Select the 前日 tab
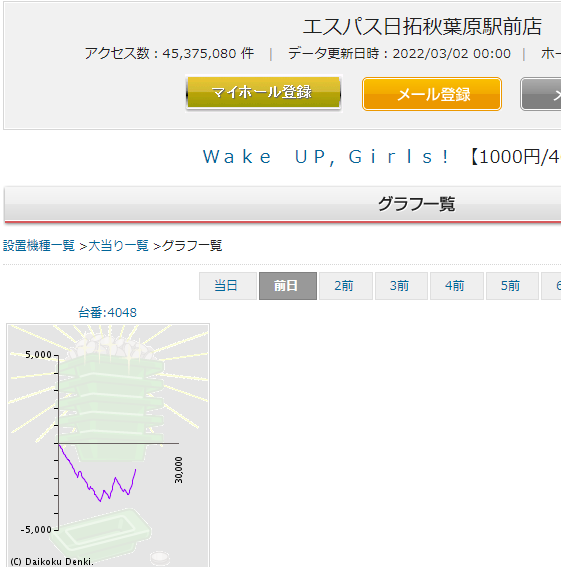 (x=288, y=286)
